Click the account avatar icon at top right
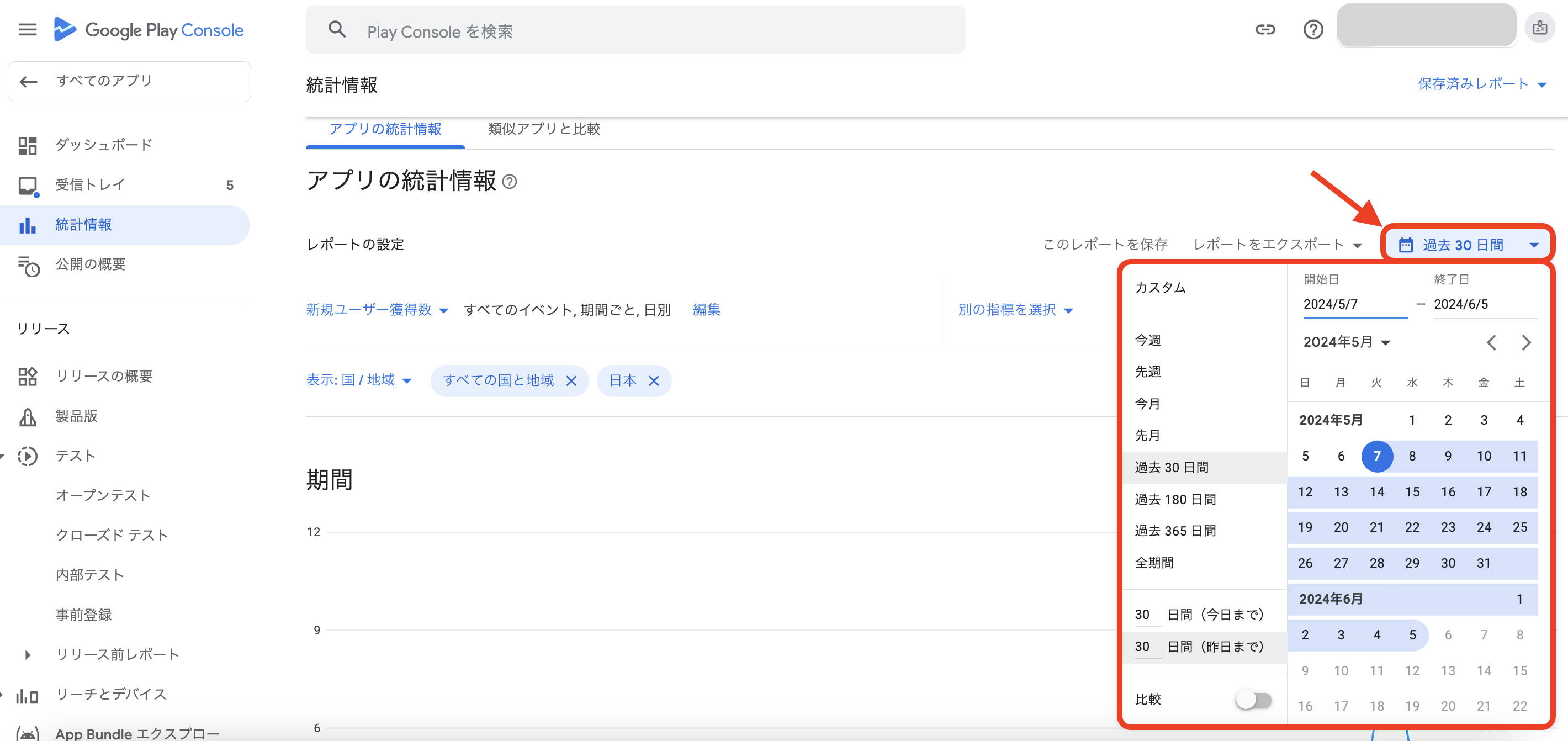 [x=1540, y=28]
